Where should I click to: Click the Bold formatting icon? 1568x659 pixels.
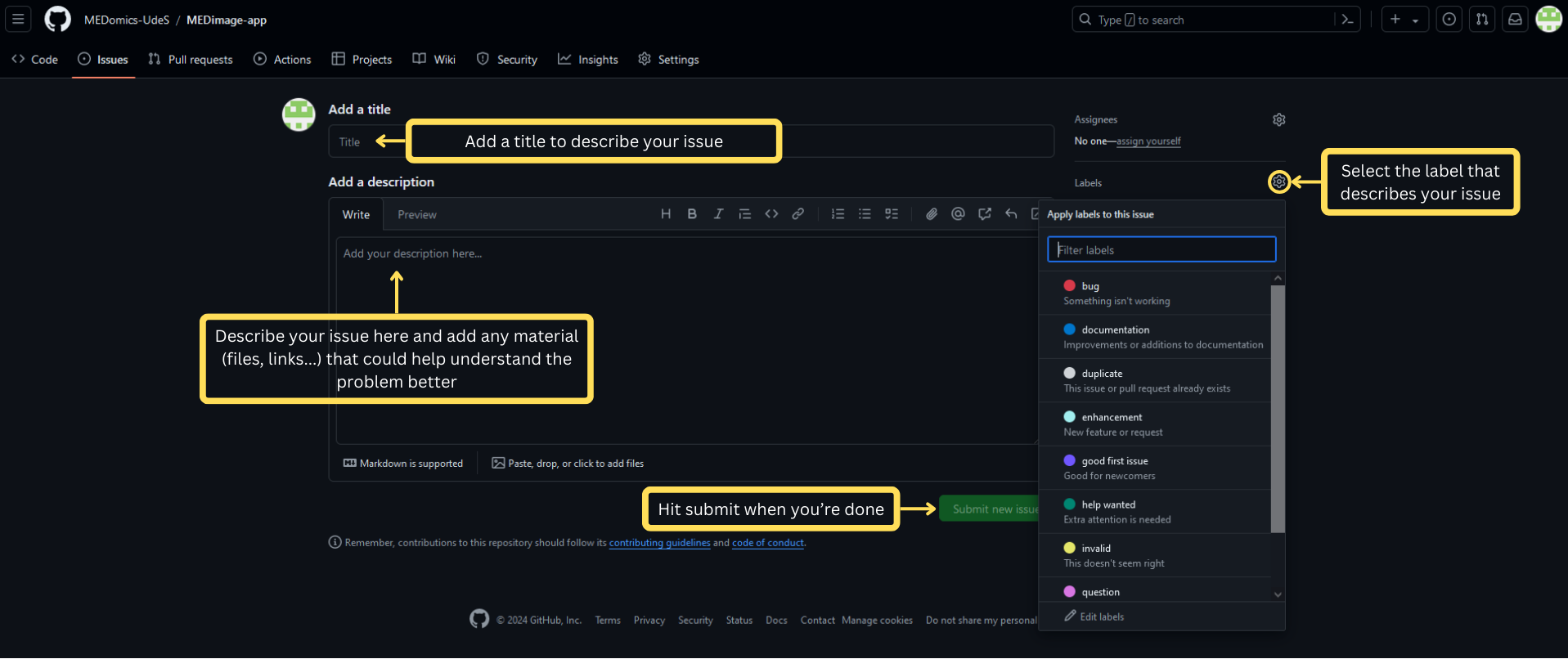[x=692, y=214]
